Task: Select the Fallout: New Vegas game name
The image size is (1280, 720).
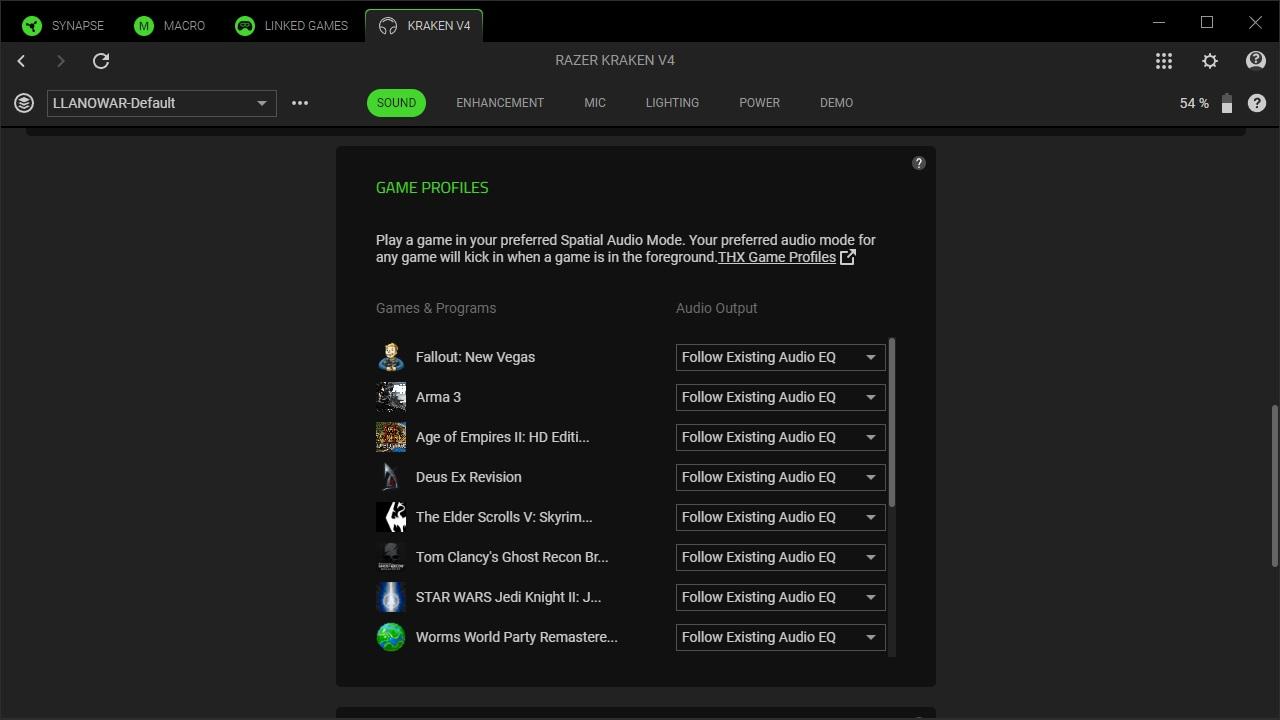Action: pyautogui.click(x=475, y=357)
